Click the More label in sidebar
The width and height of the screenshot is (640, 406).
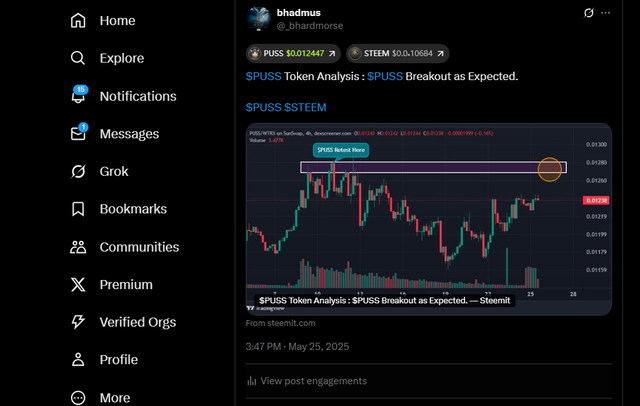115,397
